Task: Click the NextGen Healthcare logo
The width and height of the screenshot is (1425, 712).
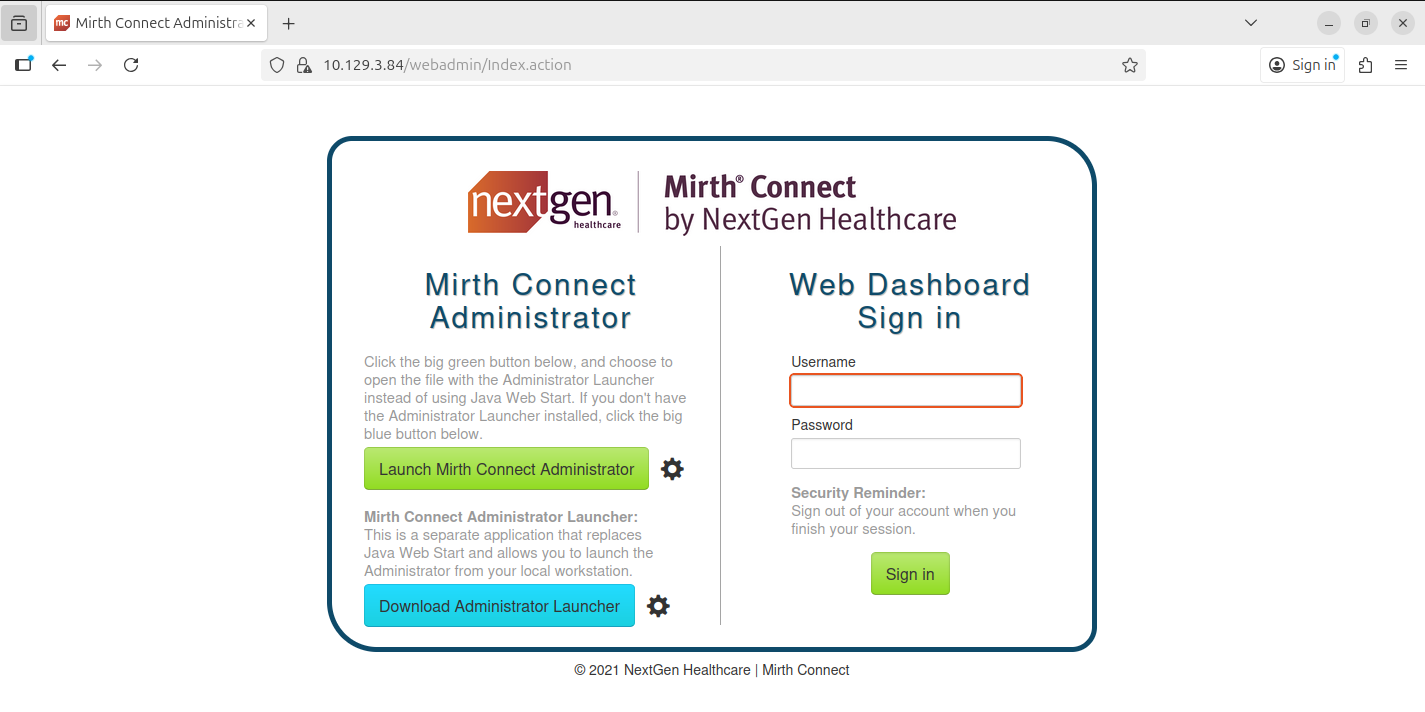Action: tap(544, 202)
